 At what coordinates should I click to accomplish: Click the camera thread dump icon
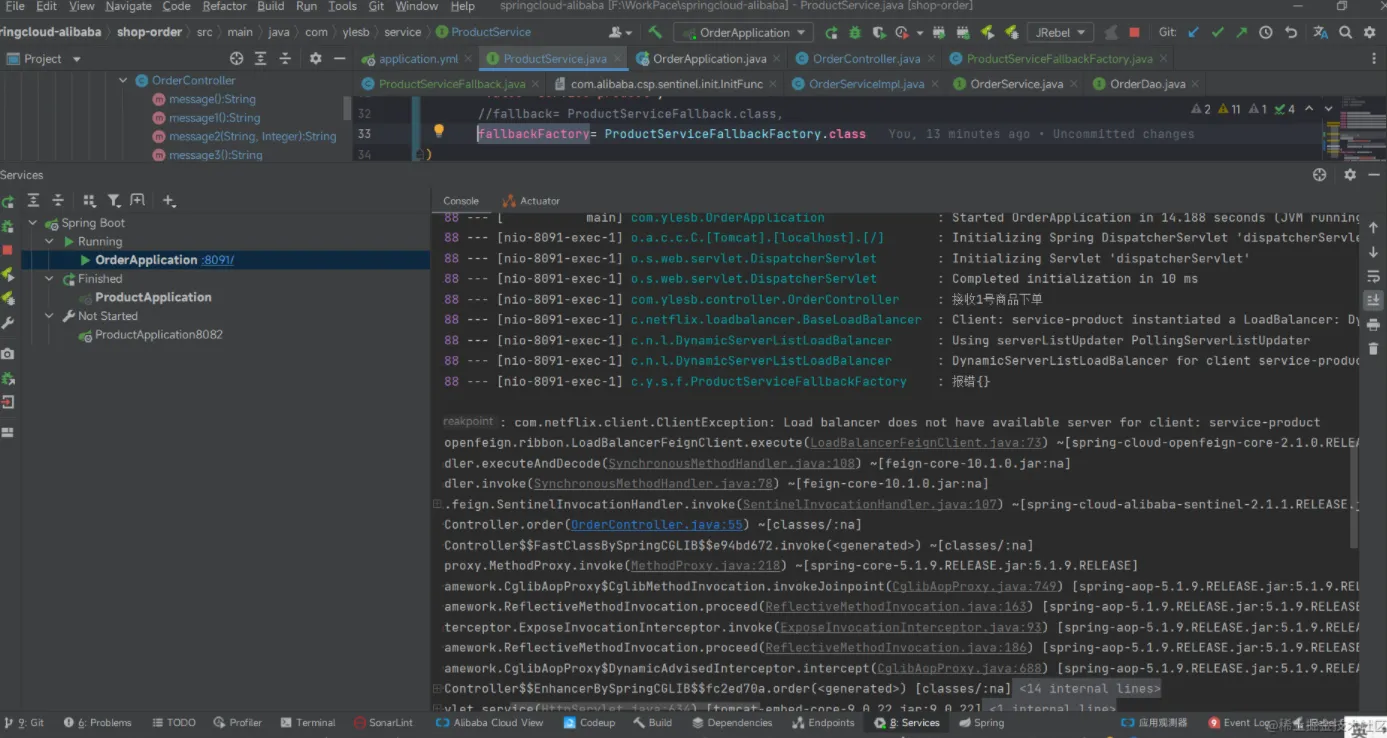point(8,354)
